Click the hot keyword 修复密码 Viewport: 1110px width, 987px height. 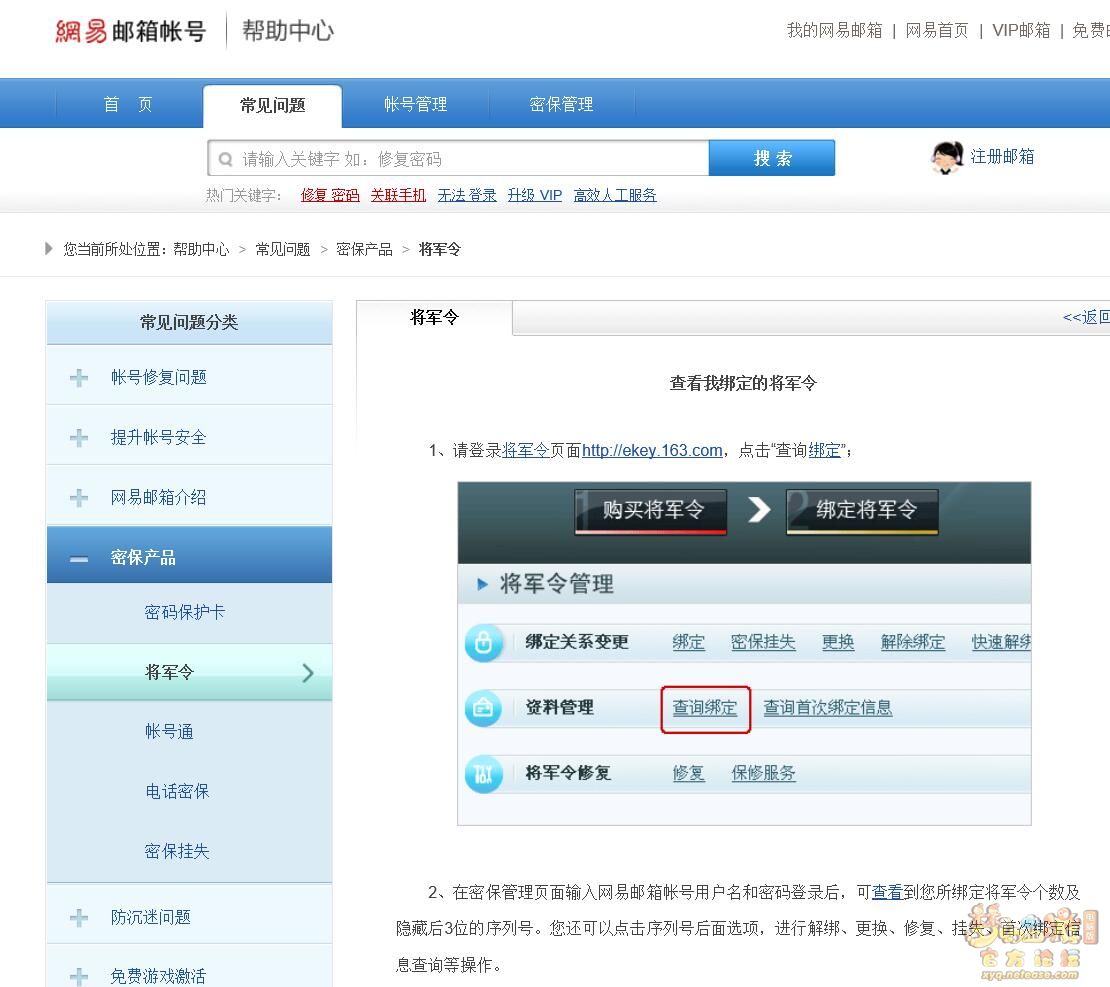330,195
